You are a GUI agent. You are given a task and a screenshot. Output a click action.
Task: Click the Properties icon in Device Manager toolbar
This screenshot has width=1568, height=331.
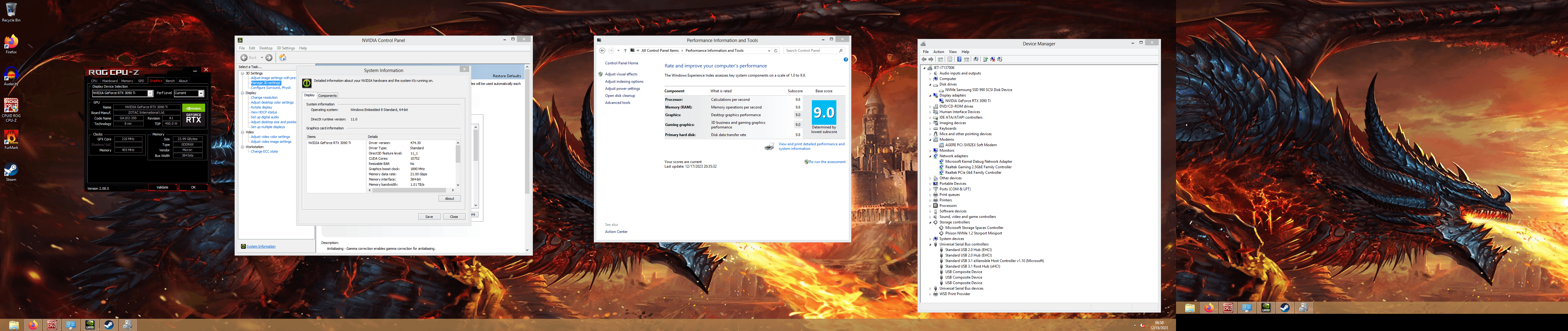[x=950, y=59]
